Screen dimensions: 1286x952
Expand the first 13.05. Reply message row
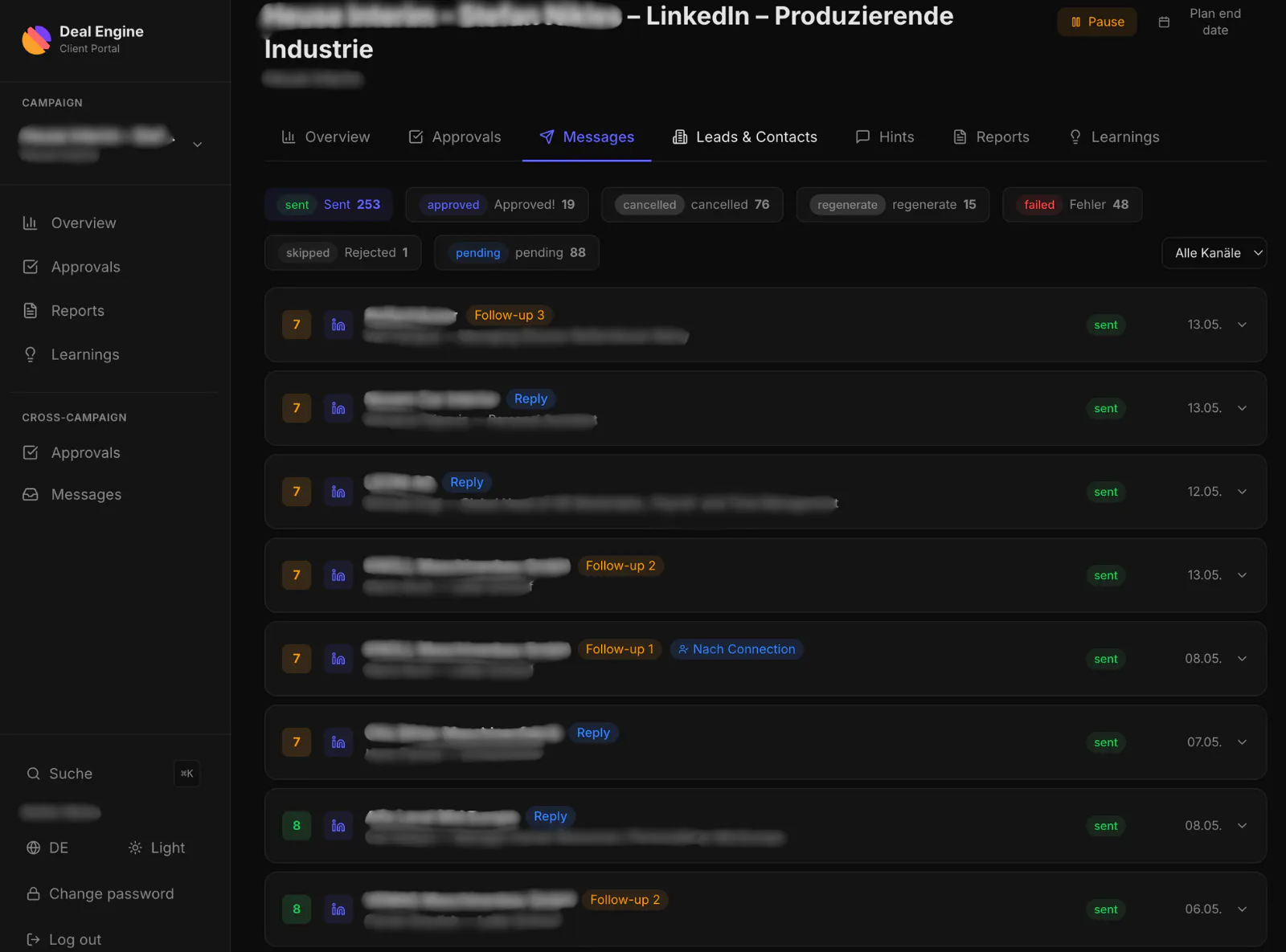[x=1242, y=408]
